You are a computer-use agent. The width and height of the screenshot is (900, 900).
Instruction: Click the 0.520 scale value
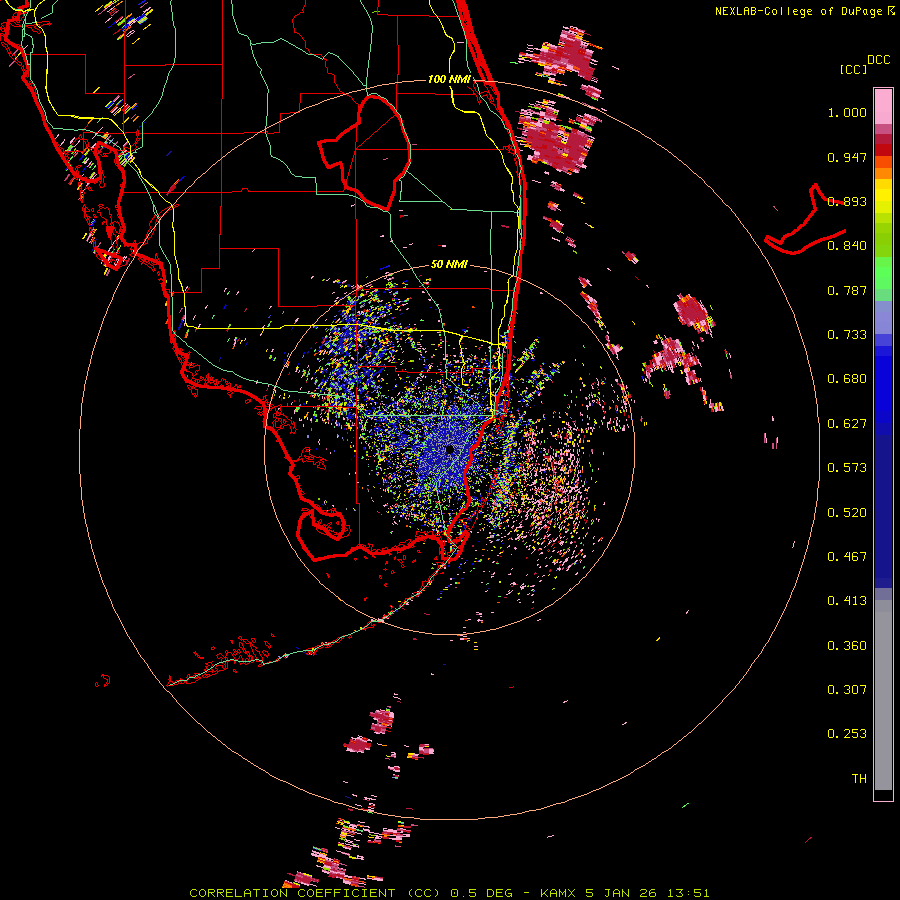point(847,513)
